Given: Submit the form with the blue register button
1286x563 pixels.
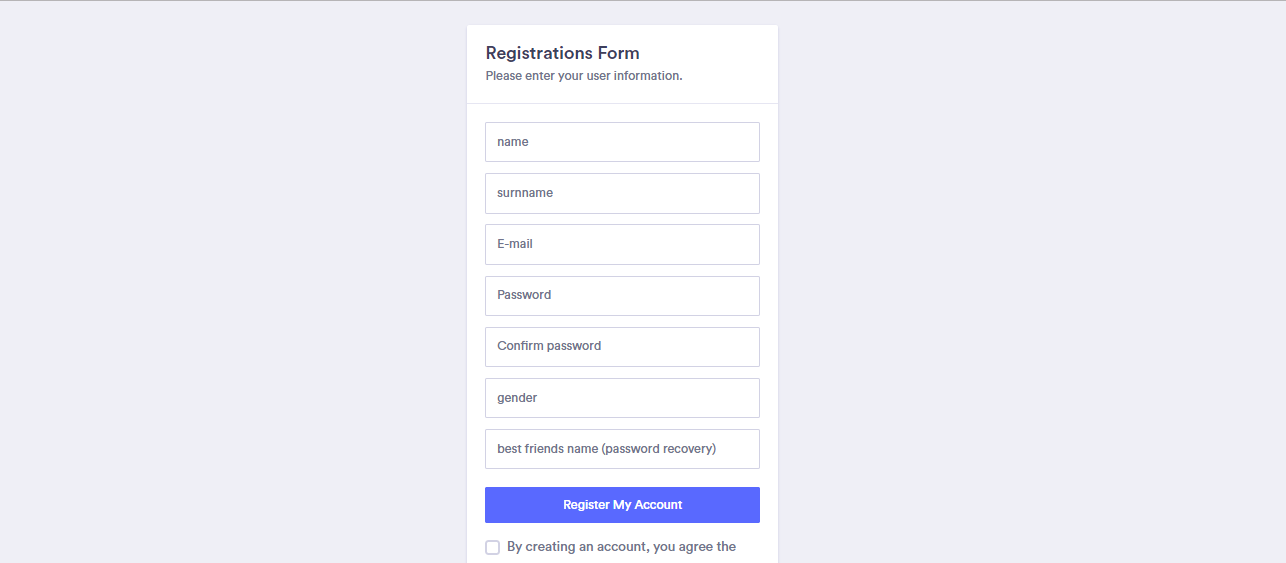Looking at the screenshot, I should (622, 505).
